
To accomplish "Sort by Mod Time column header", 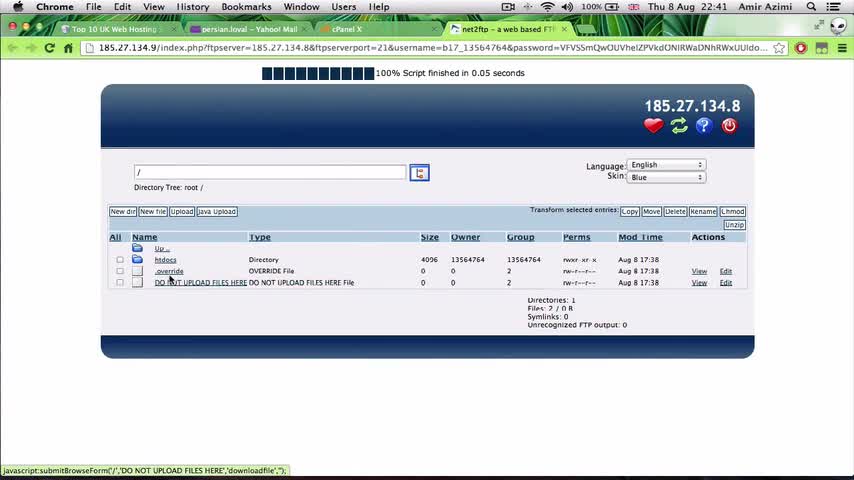I will point(640,237).
